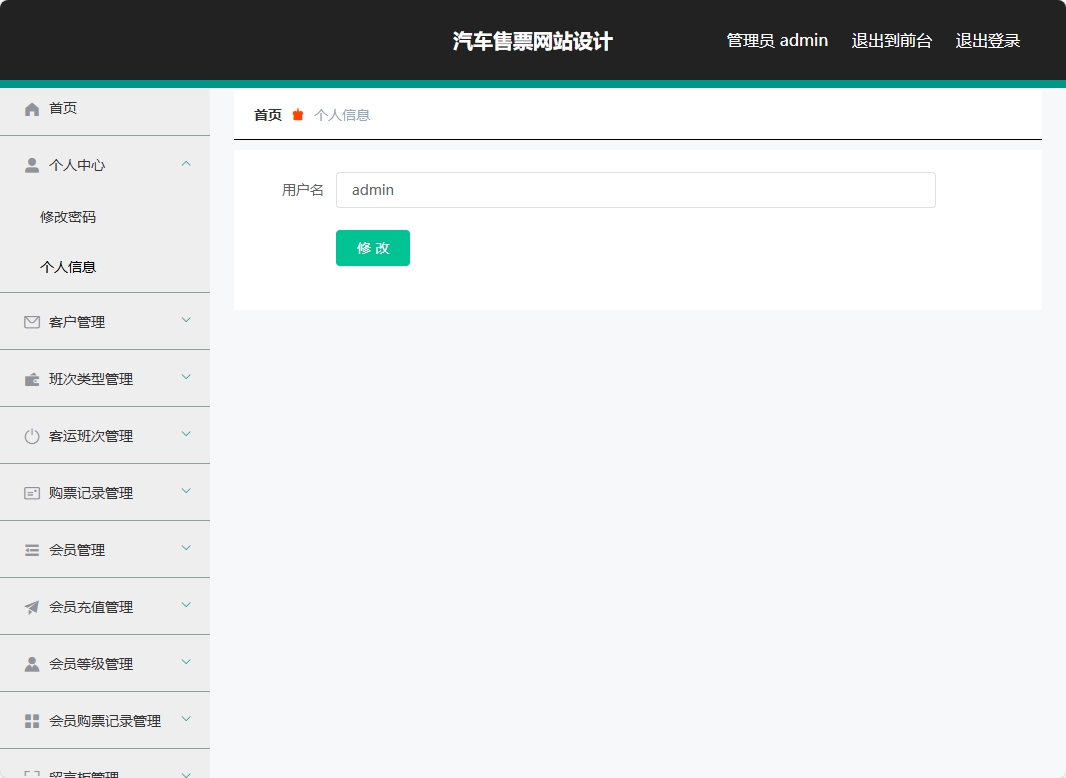Image resolution: width=1066 pixels, height=778 pixels.
Task: Click the 退出登录 link
Action: (987, 40)
